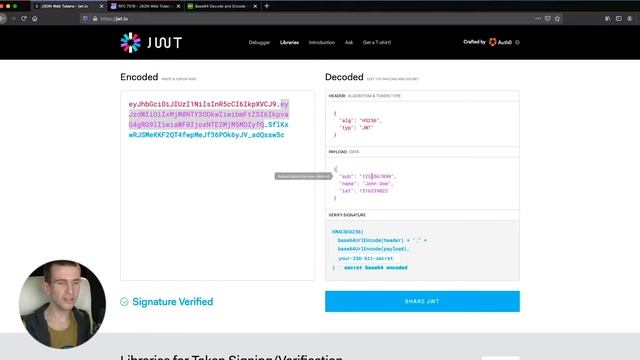Open the Debugger nav link

[259, 42]
